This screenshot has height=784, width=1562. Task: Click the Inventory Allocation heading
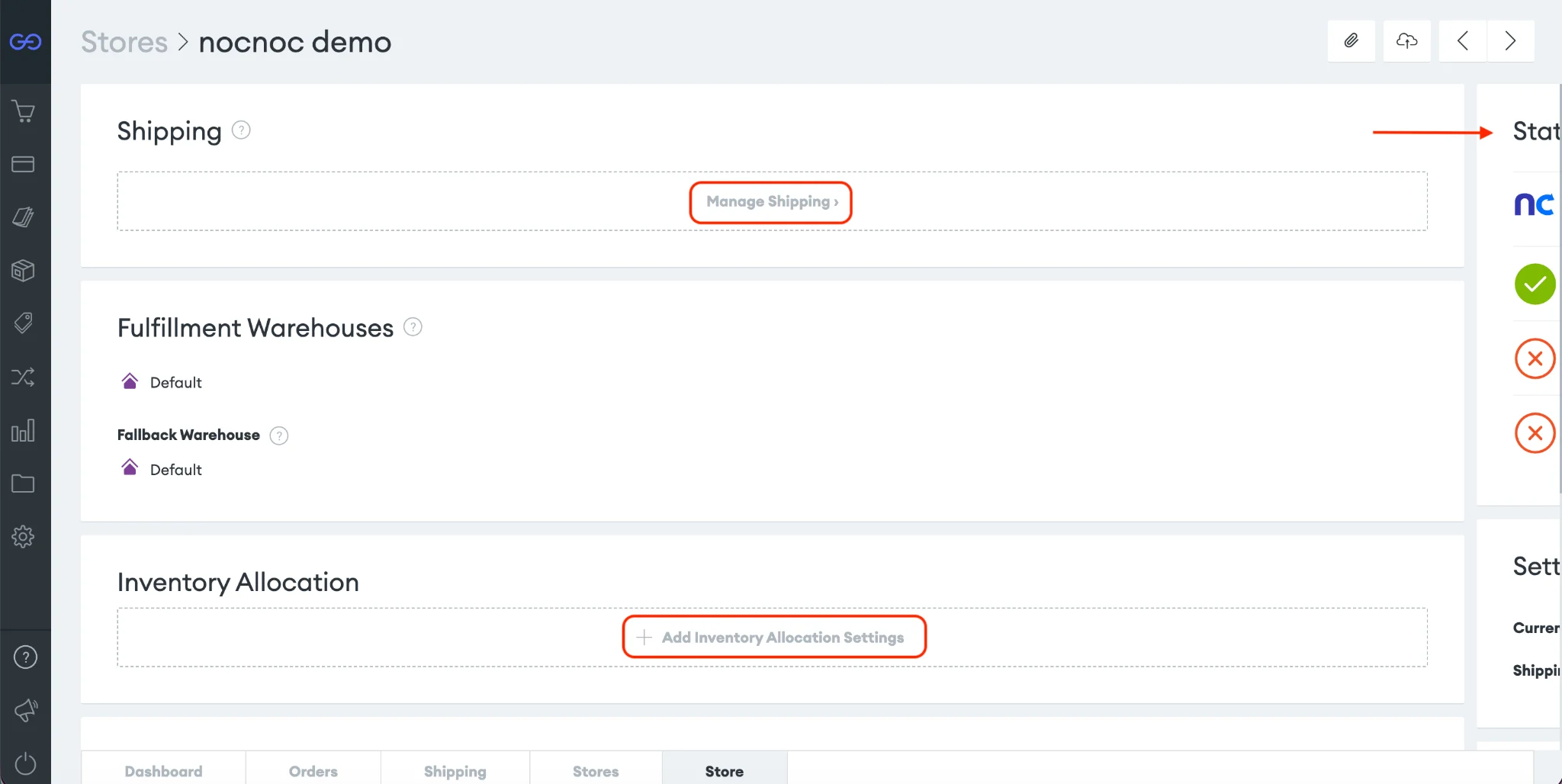coord(238,582)
